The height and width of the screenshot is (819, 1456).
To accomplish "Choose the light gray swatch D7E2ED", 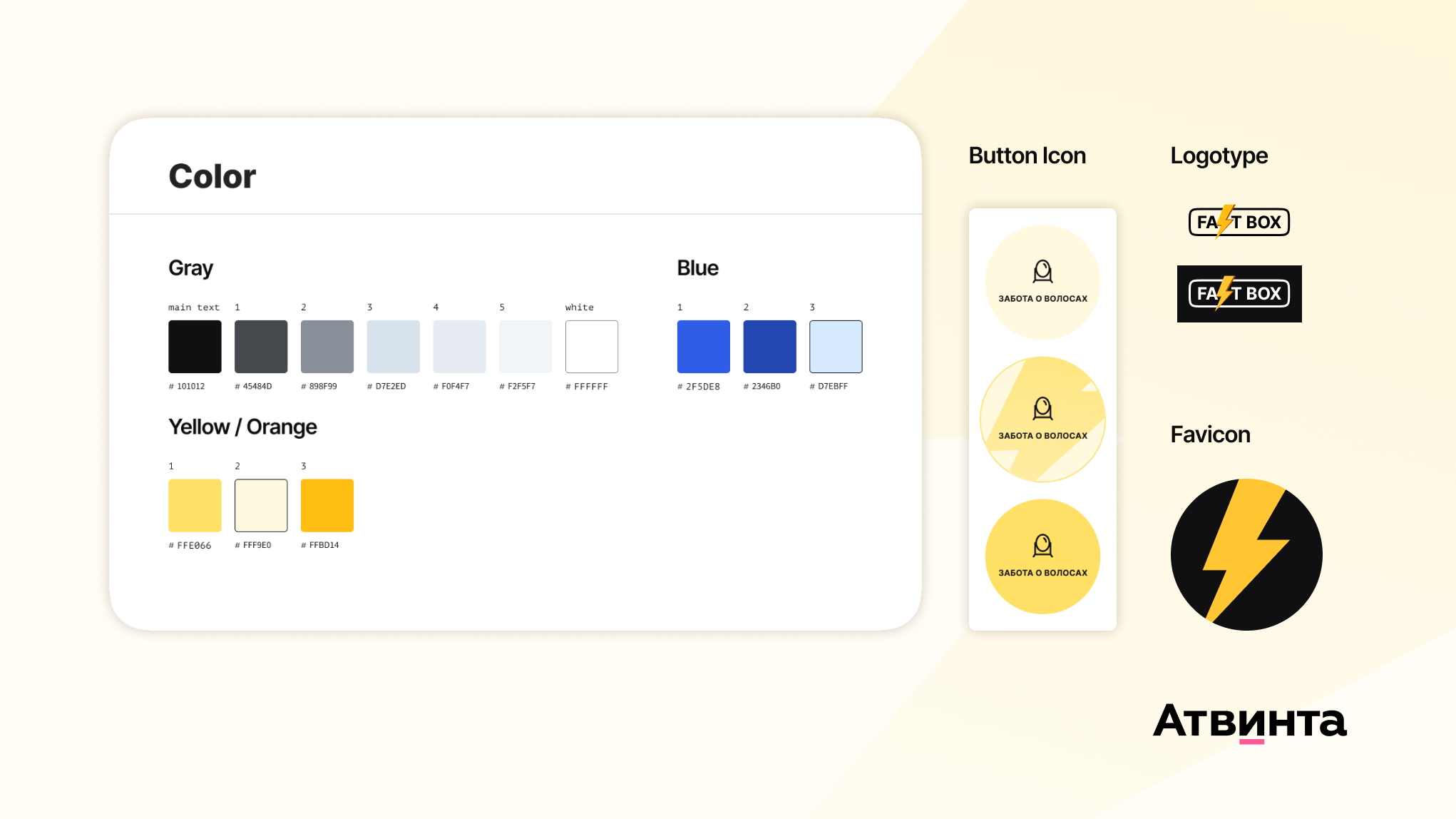I will (x=394, y=347).
